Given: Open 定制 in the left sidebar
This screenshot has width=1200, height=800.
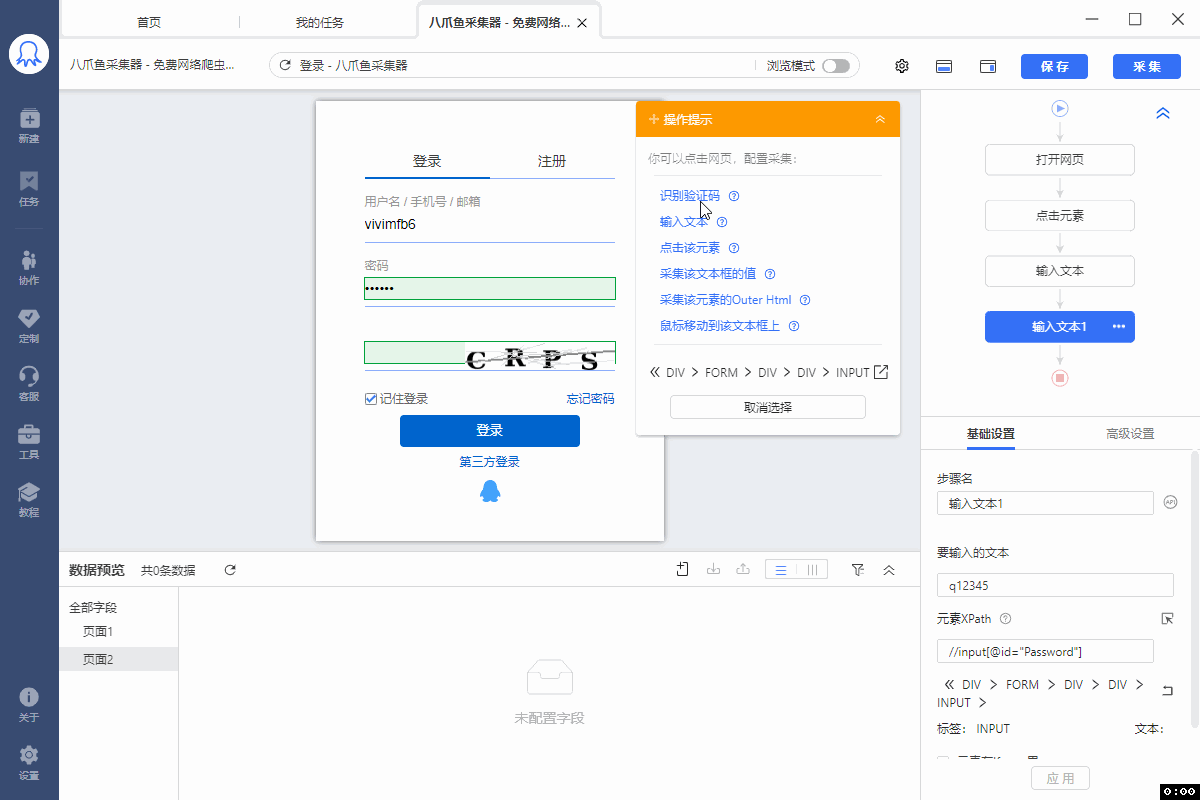Looking at the screenshot, I should pos(29,325).
